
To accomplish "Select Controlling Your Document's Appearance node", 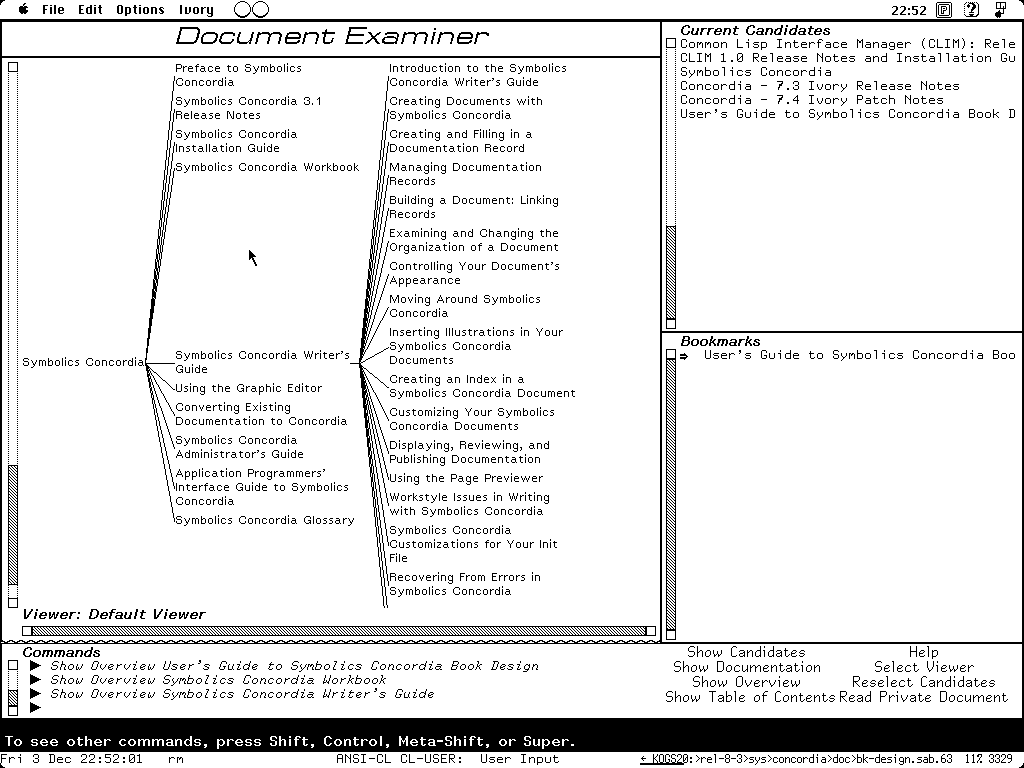I will point(474,273).
